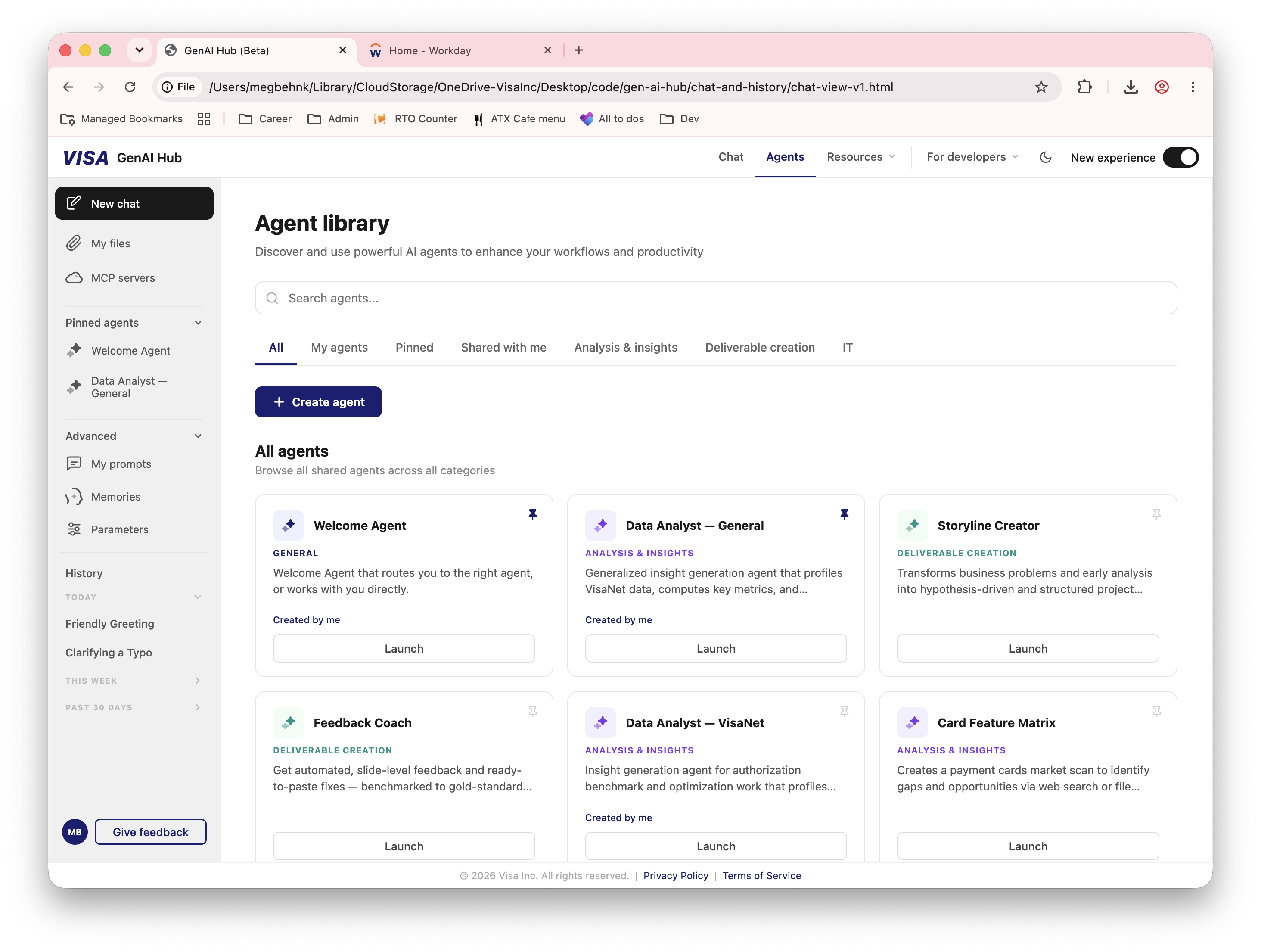
Task: Click the Welcome Agent sparkle icon in sidebar
Action: [x=74, y=350]
